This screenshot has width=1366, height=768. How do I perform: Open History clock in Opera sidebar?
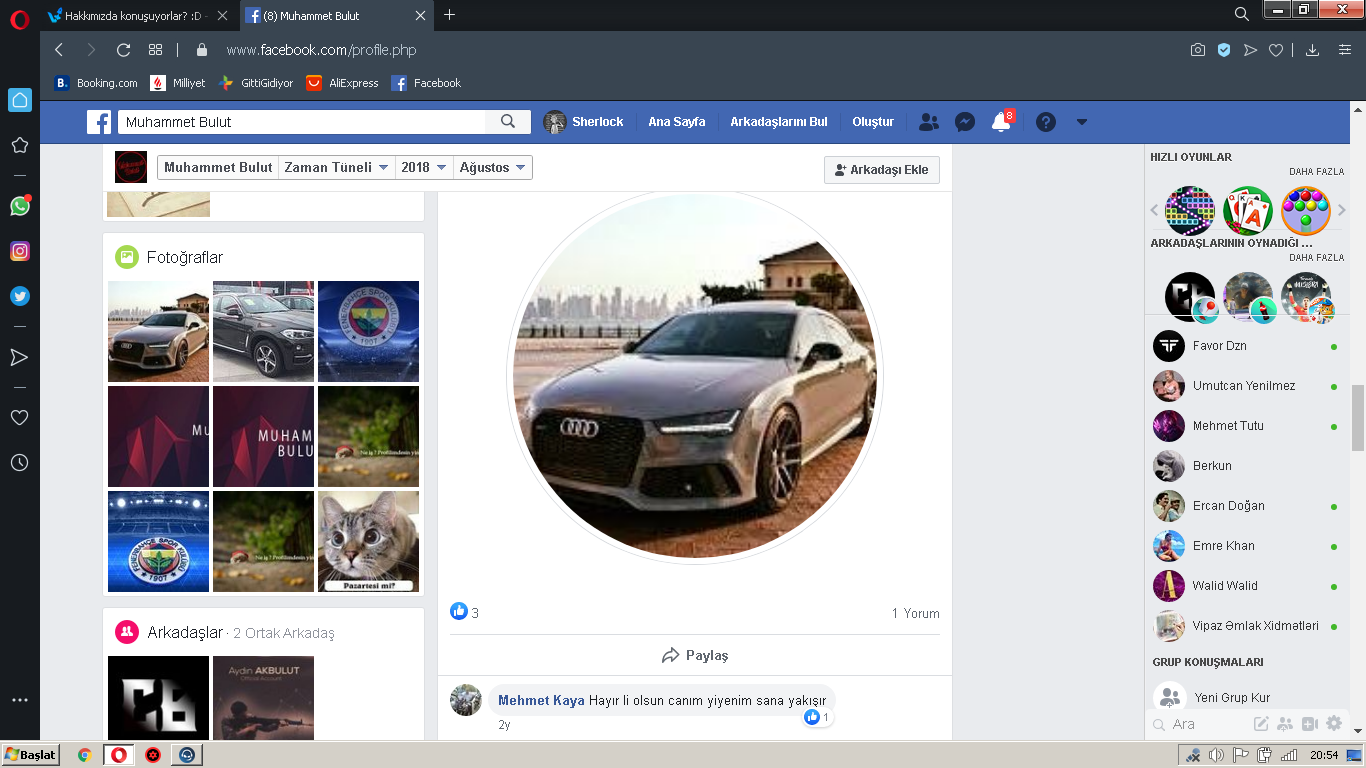20,462
